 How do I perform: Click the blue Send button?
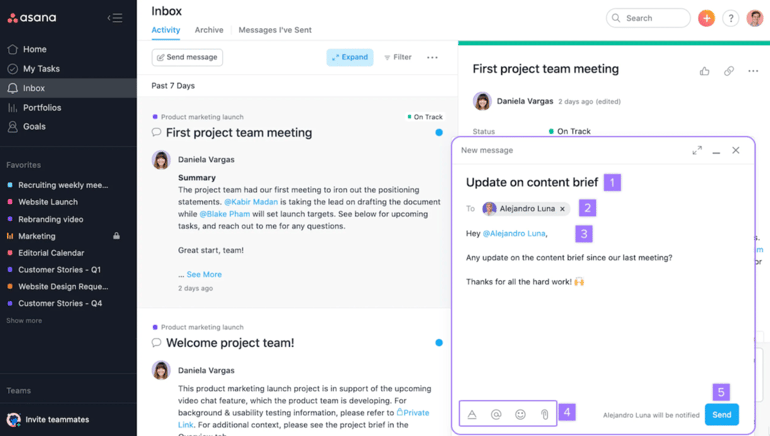[722, 414]
